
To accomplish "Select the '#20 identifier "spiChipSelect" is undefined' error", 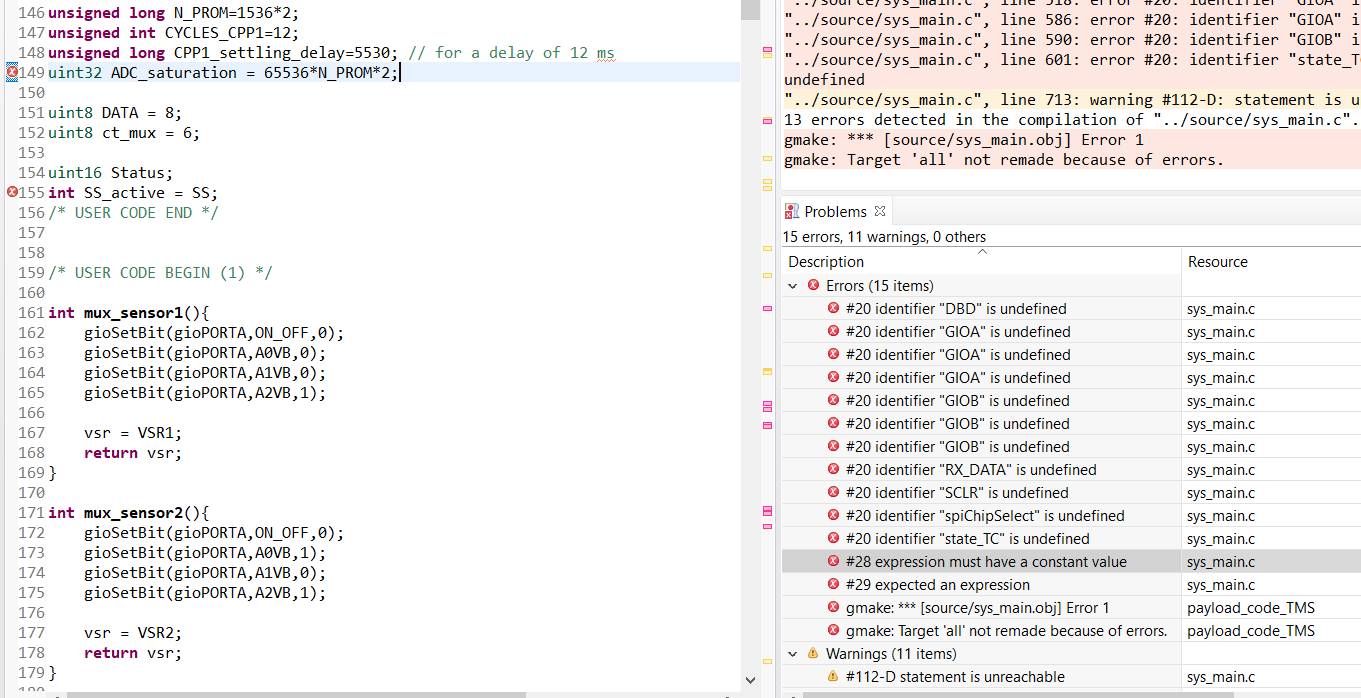I will pos(985,515).
